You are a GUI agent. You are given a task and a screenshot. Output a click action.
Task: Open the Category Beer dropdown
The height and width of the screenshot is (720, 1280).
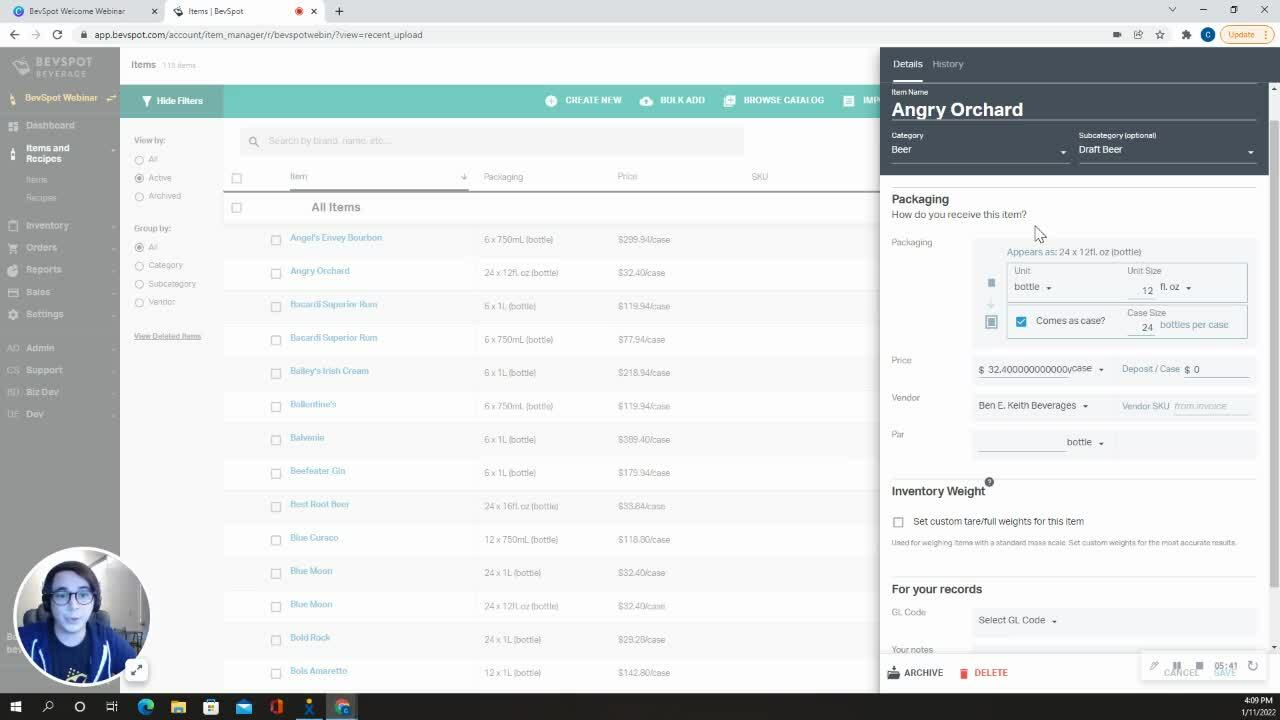pyautogui.click(x=979, y=150)
